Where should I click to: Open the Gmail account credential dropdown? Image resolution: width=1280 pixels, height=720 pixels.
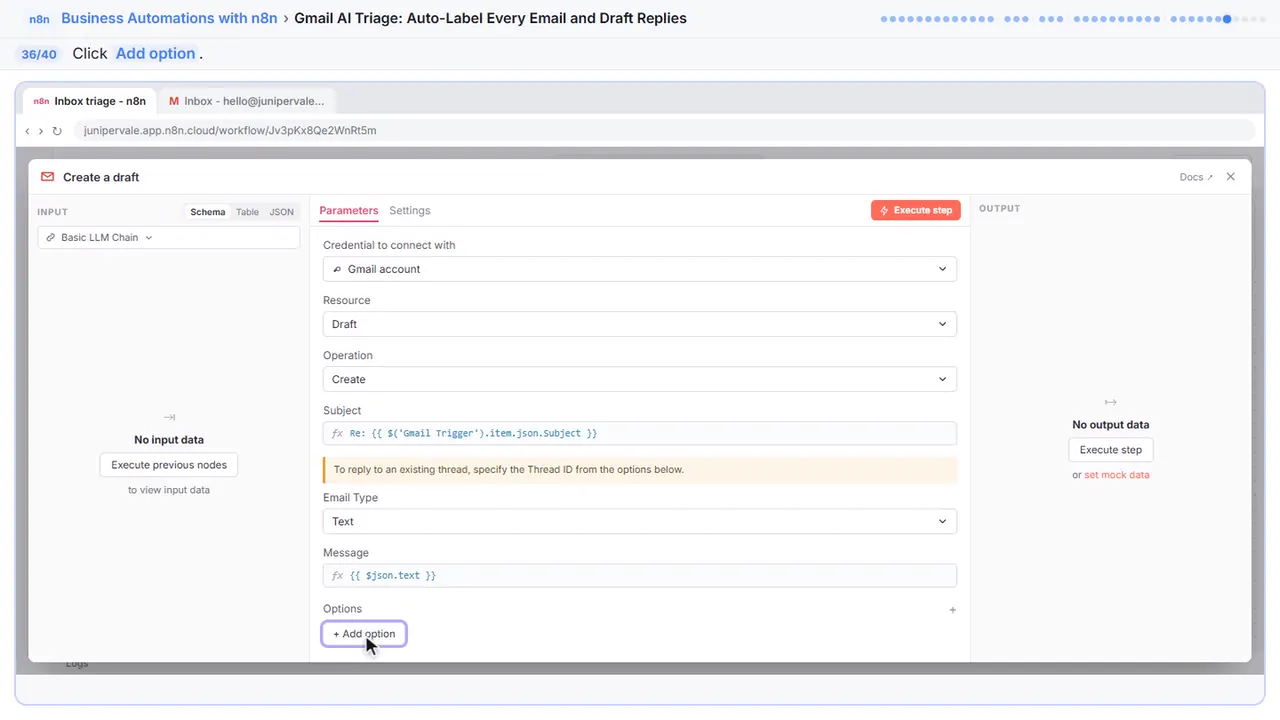click(640, 269)
